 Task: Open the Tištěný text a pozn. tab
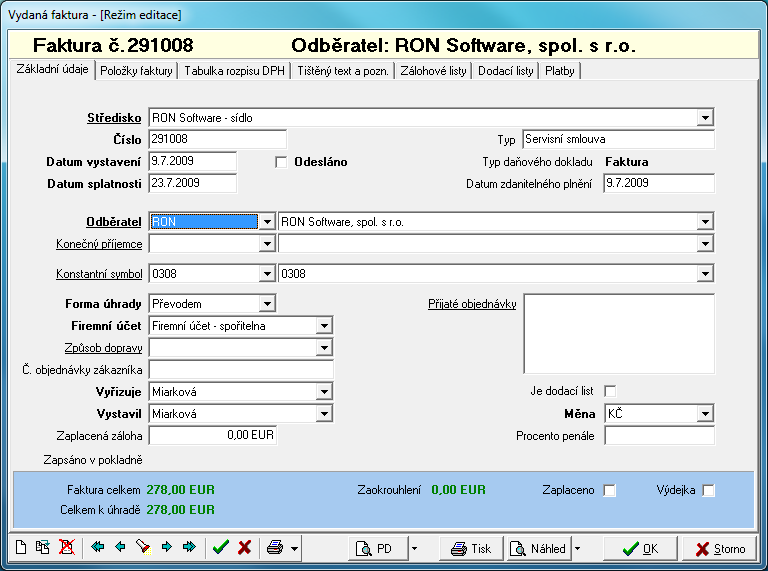pos(343,71)
